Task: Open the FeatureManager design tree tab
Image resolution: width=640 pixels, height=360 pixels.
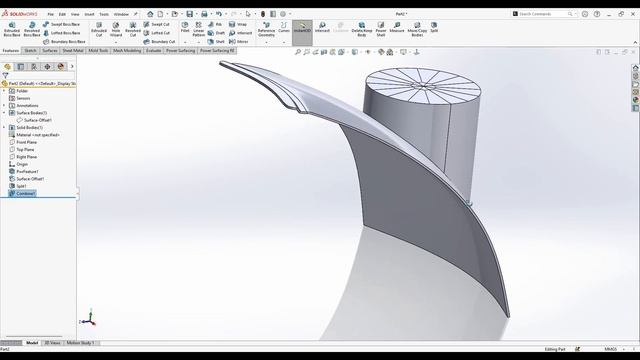Action: 7,67
